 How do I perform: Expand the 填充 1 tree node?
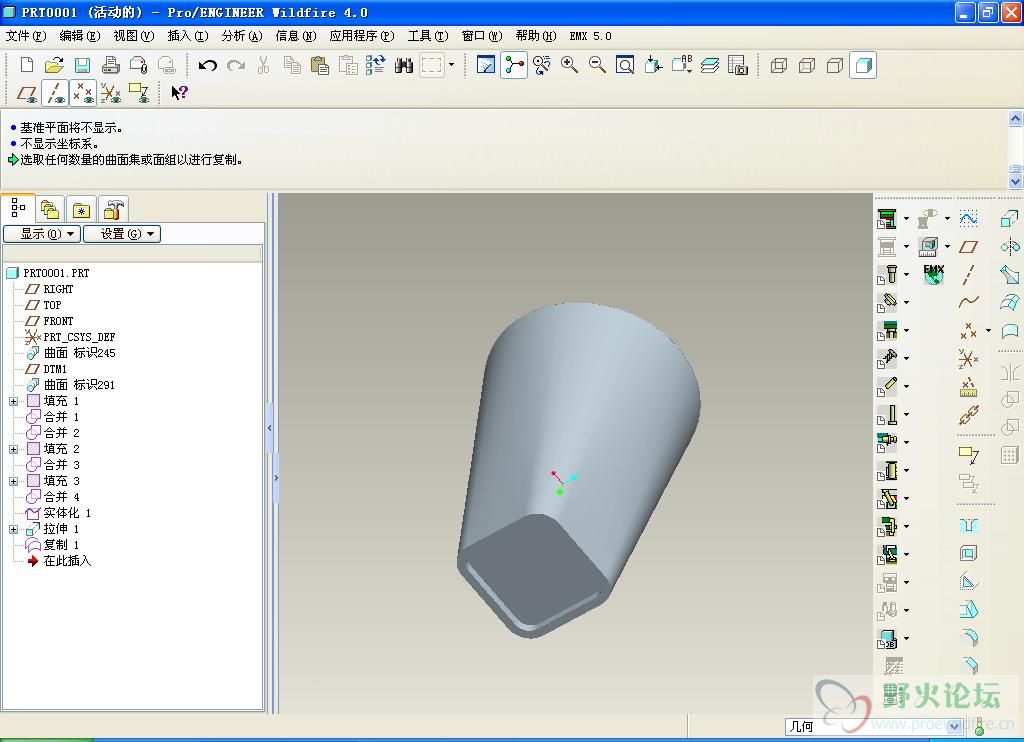coord(13,401)
